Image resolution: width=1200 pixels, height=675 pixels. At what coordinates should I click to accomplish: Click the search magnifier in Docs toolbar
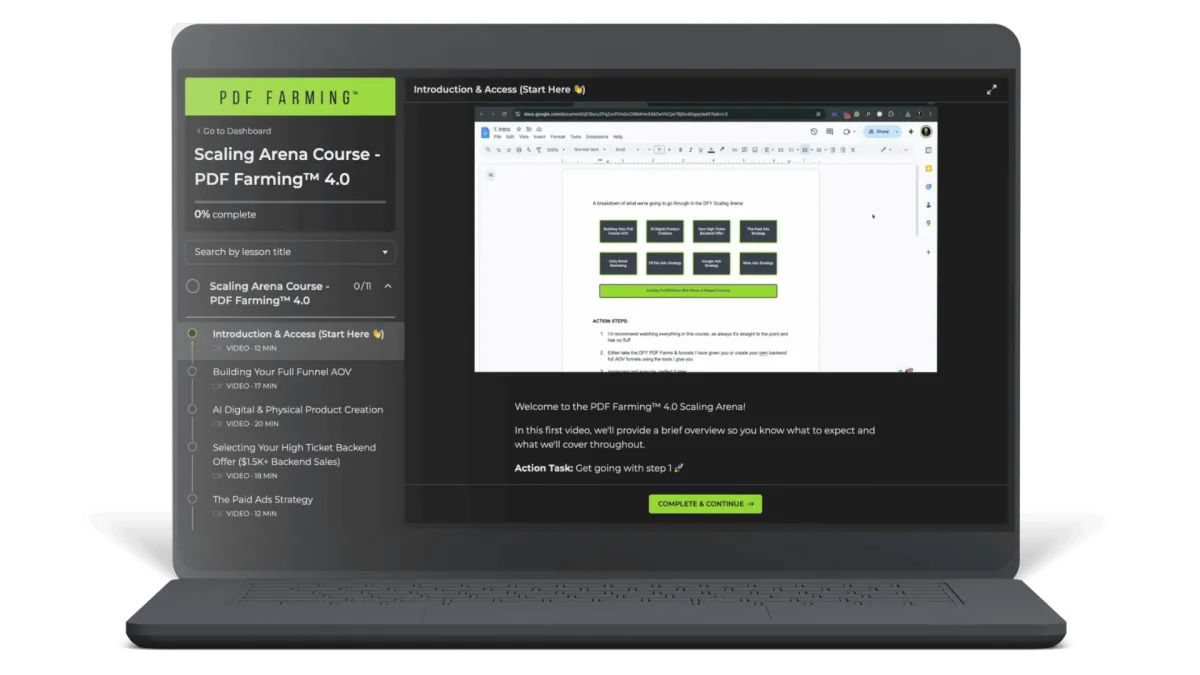488,150
